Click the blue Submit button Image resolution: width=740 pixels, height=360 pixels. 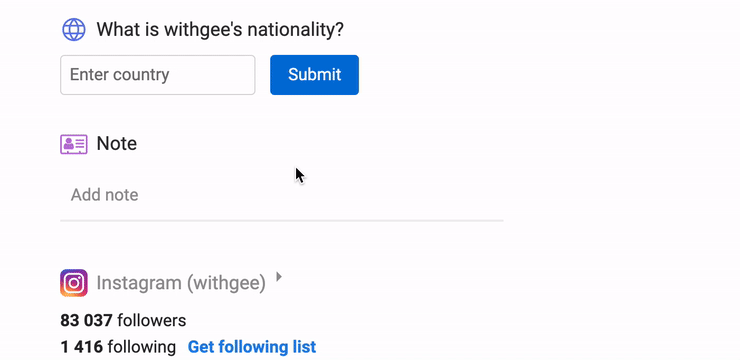tap(314, 75)
